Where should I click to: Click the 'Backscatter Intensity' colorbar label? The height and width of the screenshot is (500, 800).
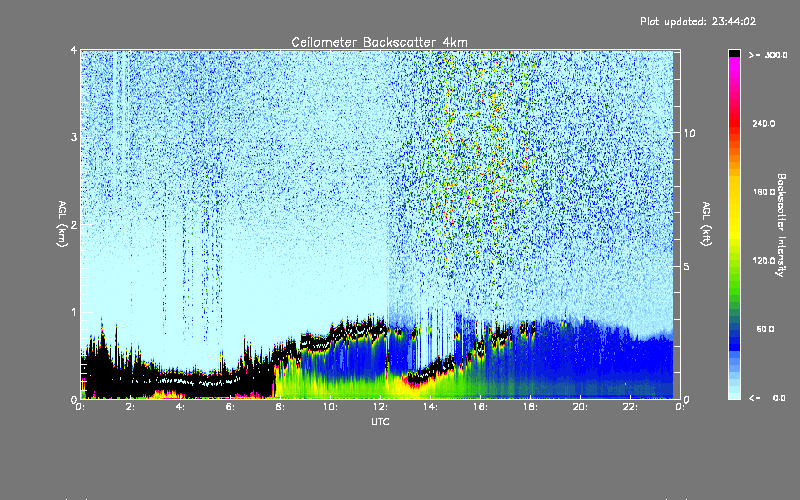(781, 225)
